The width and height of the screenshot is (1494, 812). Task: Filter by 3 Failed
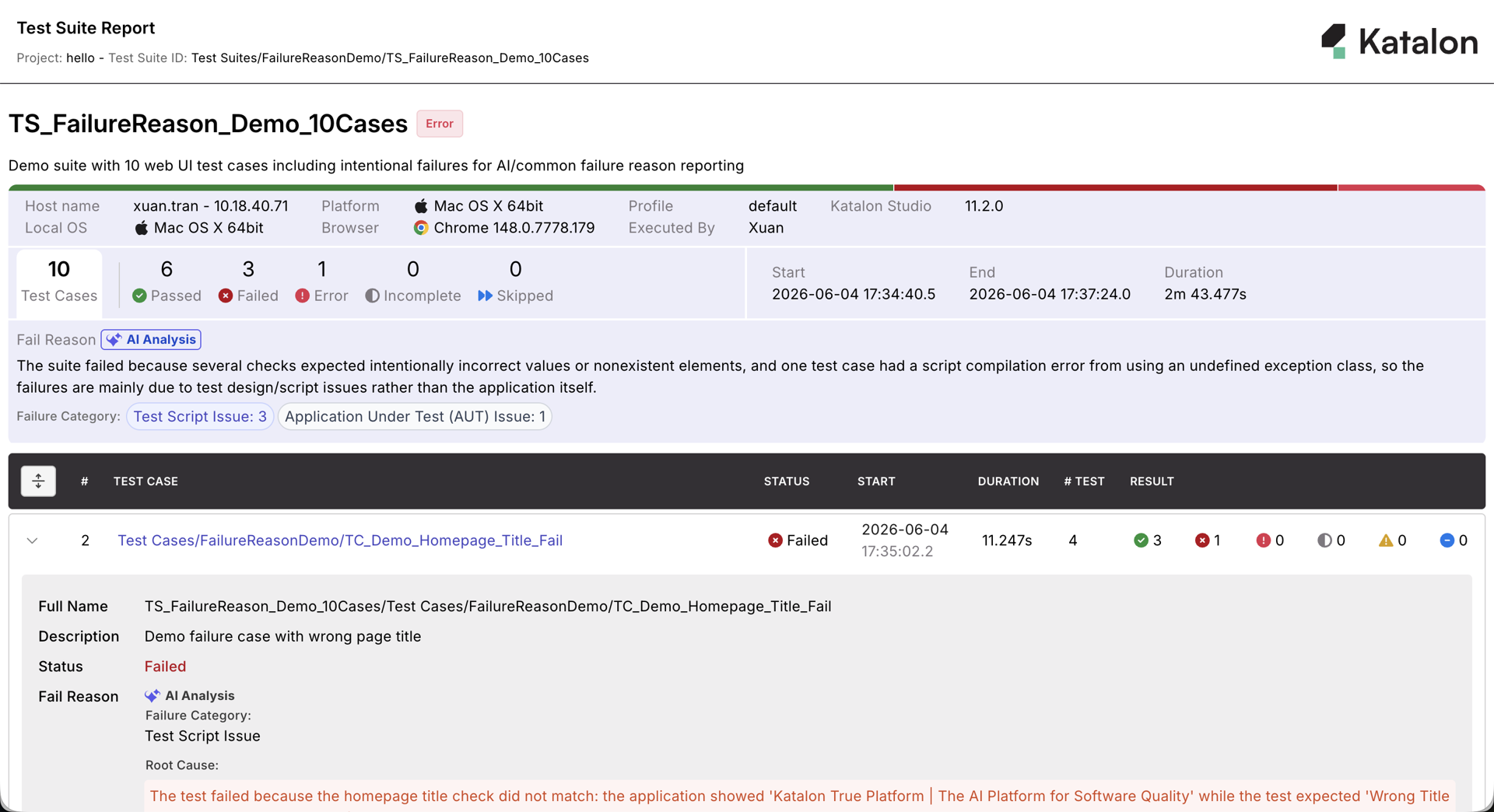(248, 282)
